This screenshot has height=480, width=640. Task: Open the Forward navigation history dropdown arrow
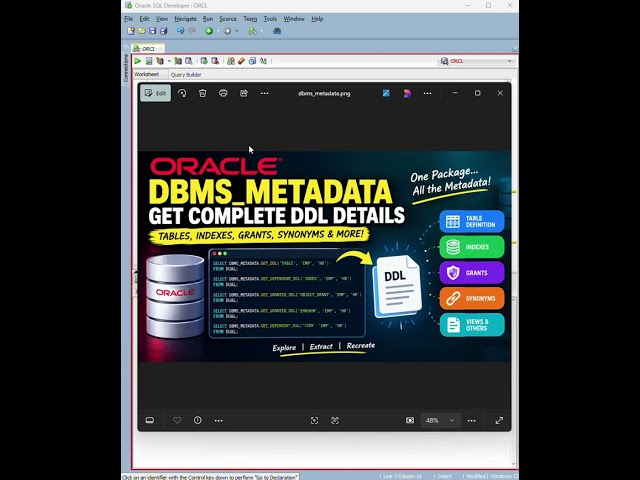click(237, 31)
